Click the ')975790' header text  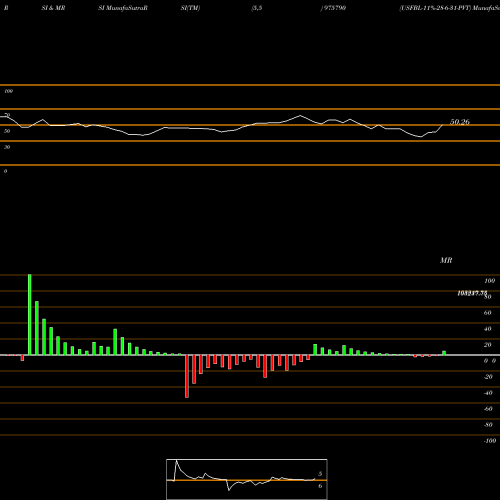(x=333, y=8)
